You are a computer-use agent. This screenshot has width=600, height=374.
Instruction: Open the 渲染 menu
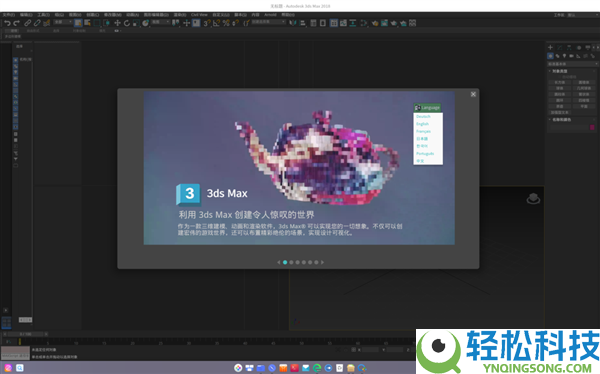point(180,15)
